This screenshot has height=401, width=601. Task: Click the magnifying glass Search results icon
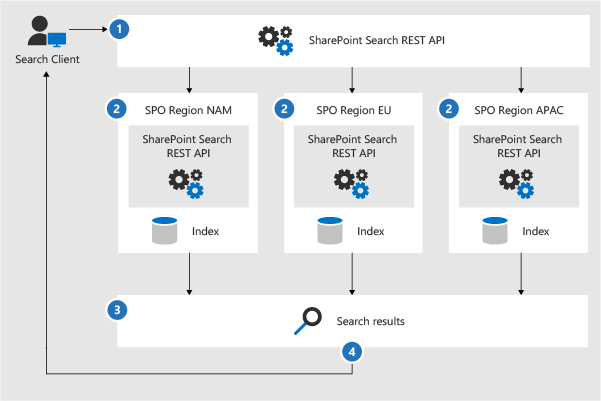point(310,320)
